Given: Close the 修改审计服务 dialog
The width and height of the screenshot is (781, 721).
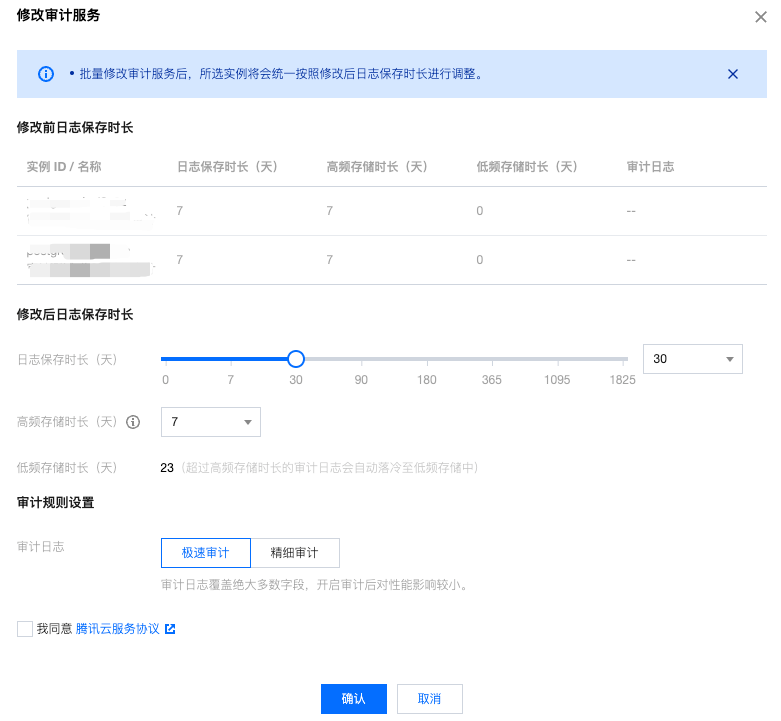Looking at the screenshot, I should (x=761, y=16).
